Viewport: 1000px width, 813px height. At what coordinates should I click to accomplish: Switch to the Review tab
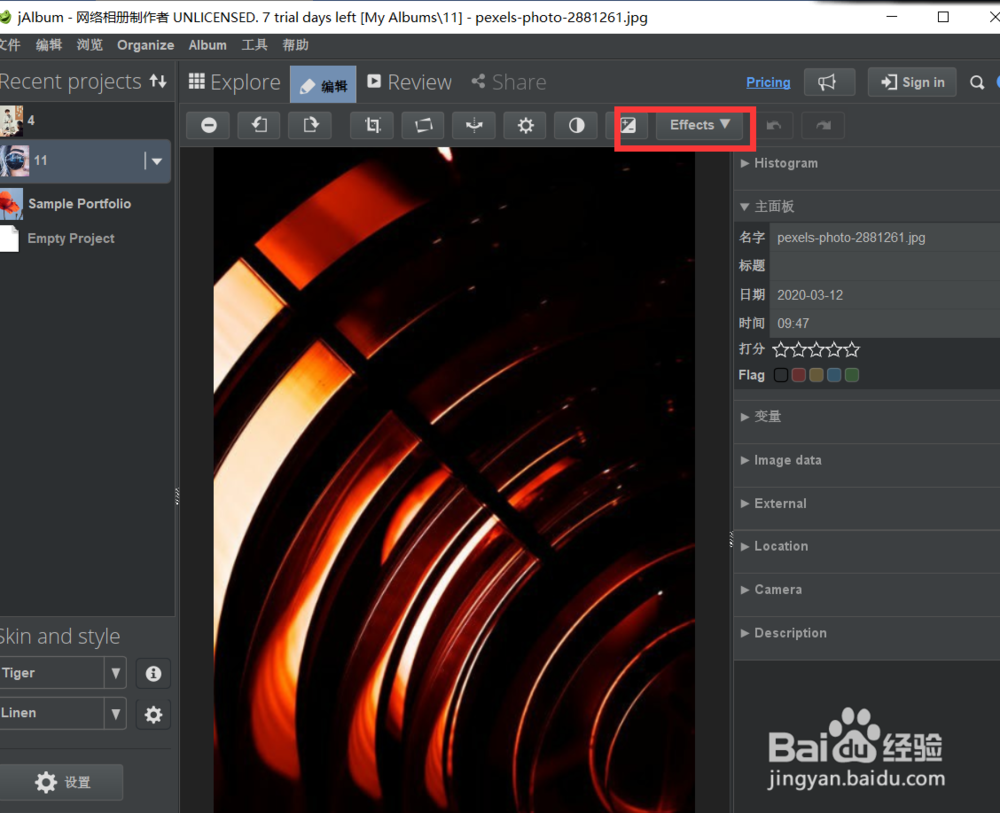(x=409, y=82)
